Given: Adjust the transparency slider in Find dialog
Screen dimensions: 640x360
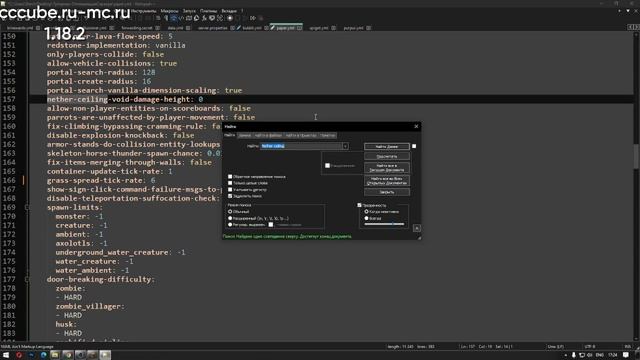Looking at the screenshot, I should pos(384,224).
